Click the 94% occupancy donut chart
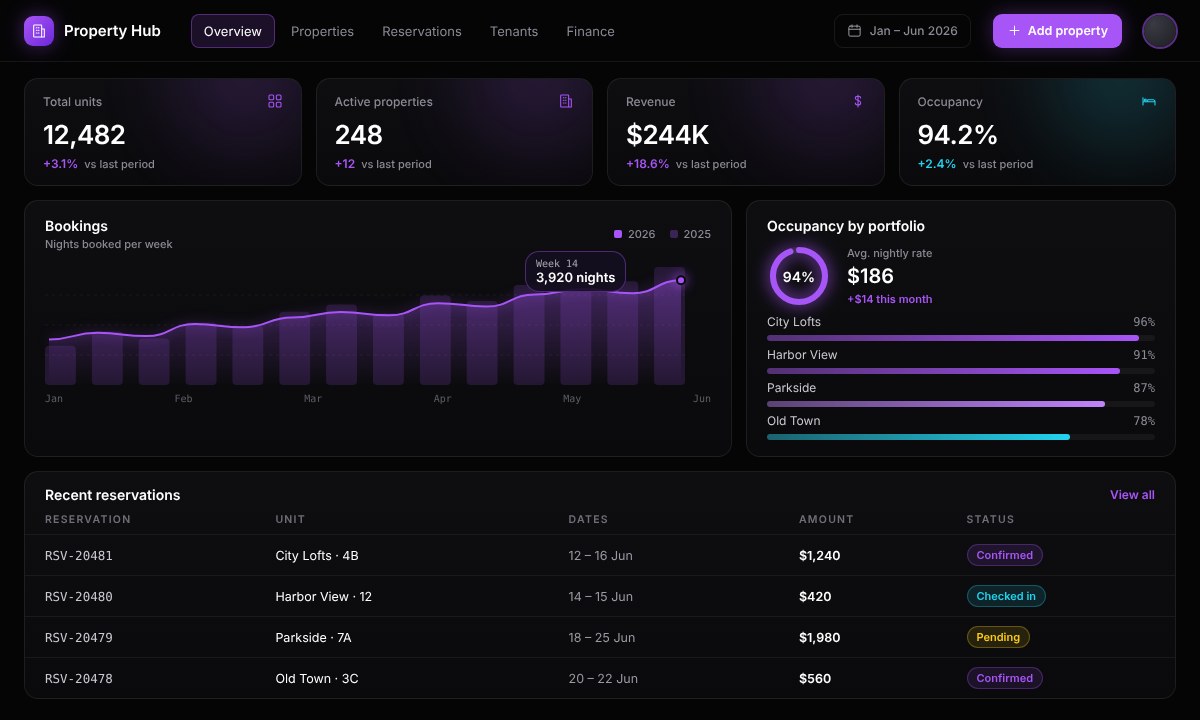This screenshot has height=720, width=1200. (x=798, y=277)
